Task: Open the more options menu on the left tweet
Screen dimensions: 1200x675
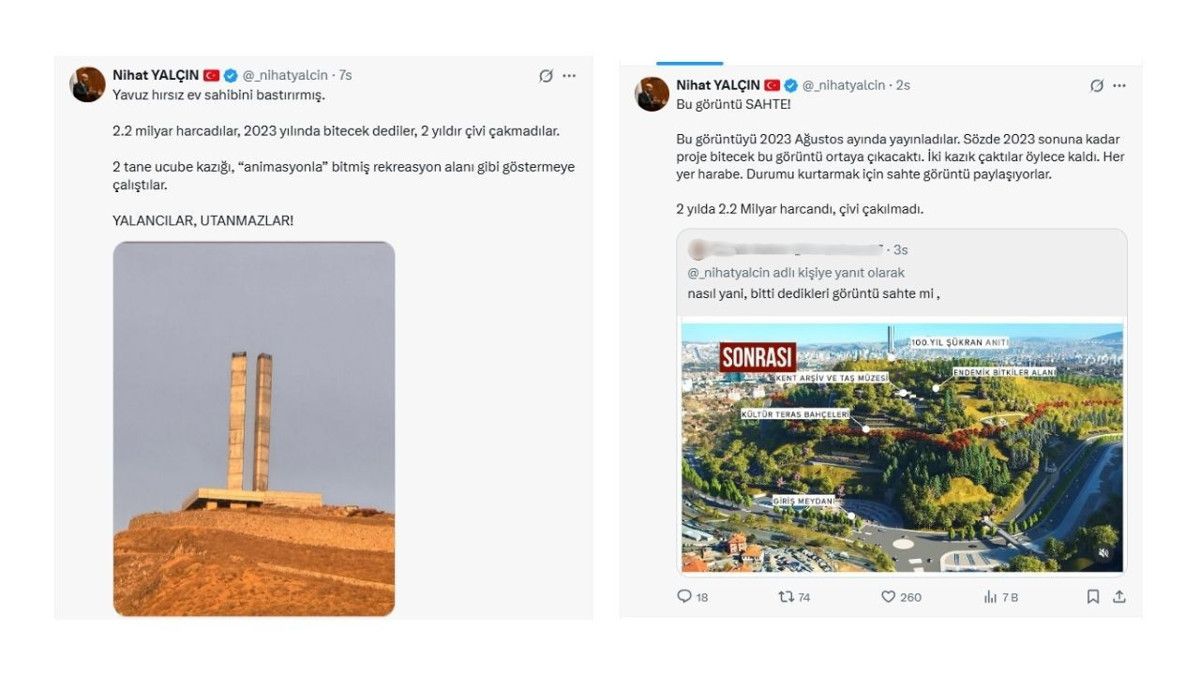Action: pos(569,76)
